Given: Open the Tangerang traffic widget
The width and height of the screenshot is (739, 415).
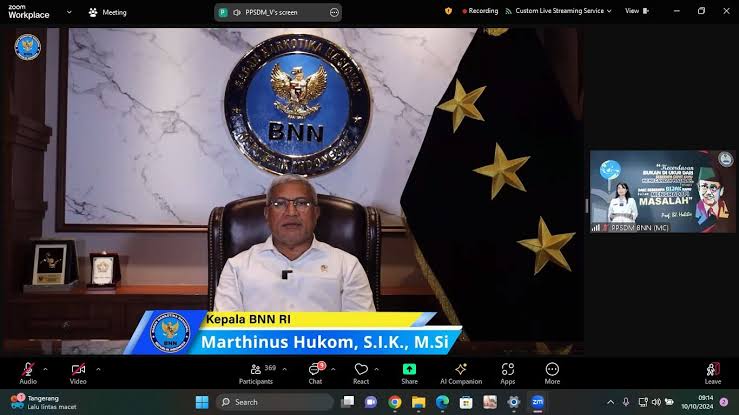Looking at the screenshot, I should pyautogui.click(x=43, y=402).
